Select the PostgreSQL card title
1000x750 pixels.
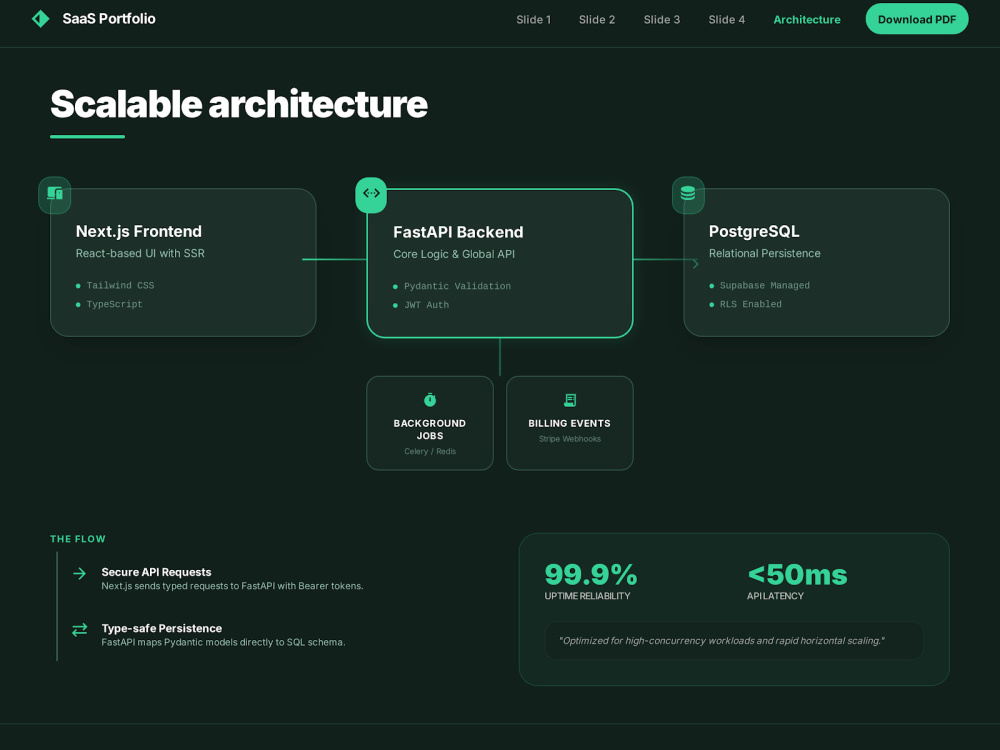[754, 232]
